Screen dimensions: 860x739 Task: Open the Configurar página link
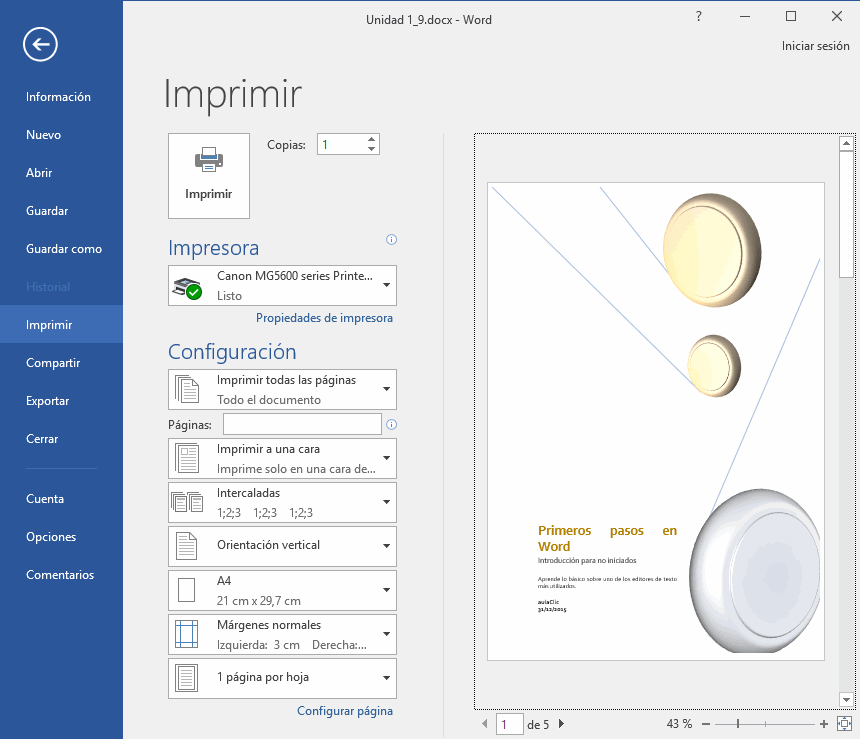point(345,711)
